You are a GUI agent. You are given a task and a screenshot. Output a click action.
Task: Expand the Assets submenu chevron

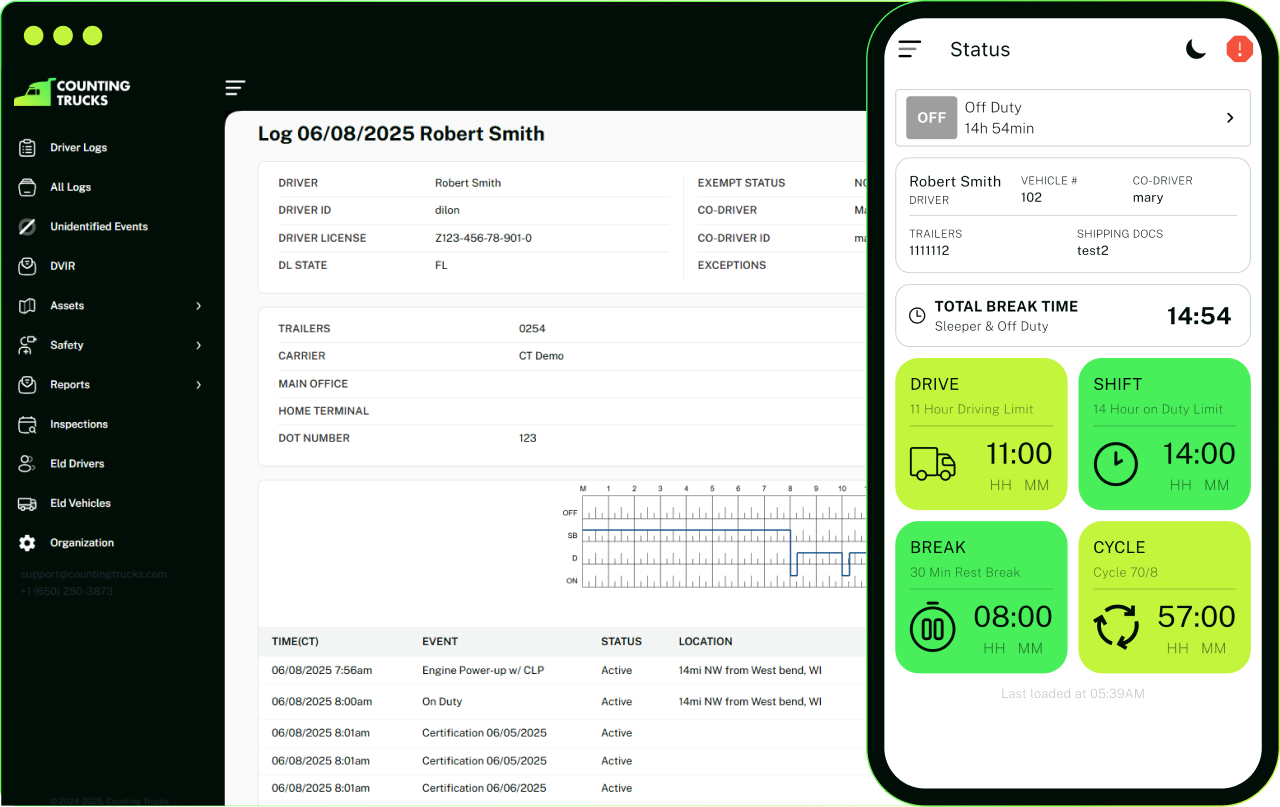tap(198, 306)
